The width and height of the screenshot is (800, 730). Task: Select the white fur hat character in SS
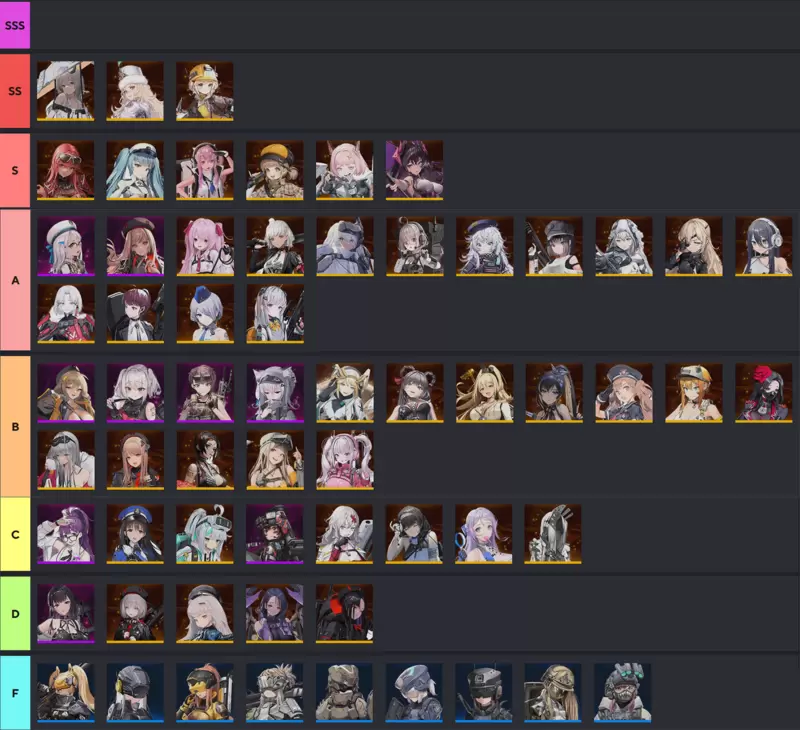pyautogui.click(x=135, y=91)
